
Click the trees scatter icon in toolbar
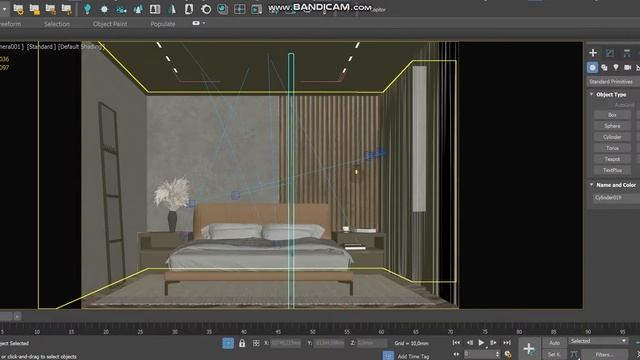coord(138,9)
